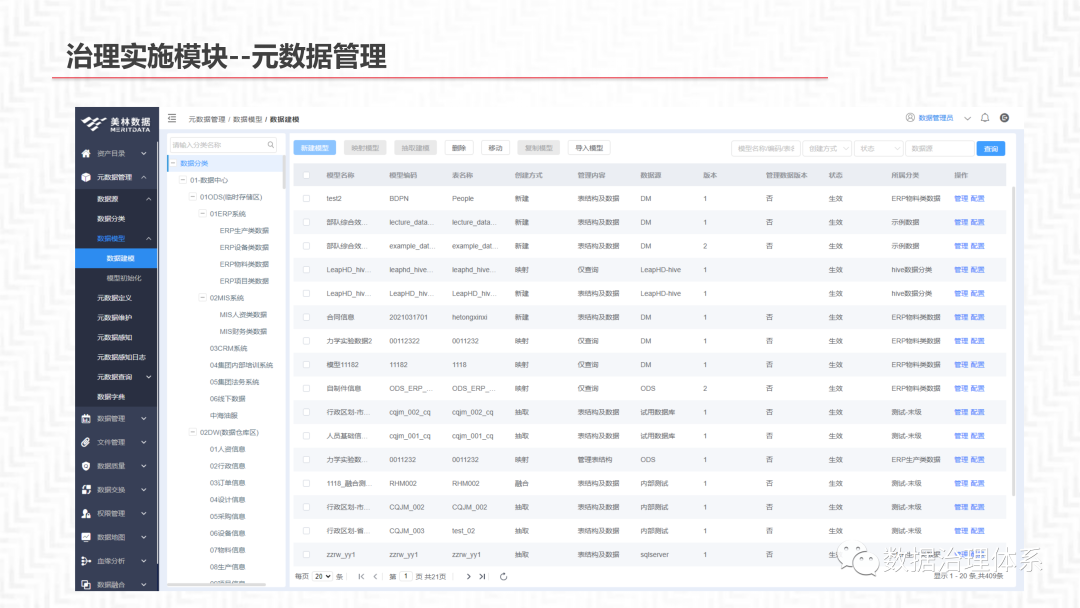This screenshot has height=608, width=1080.
Task: Refresh the table using the reload icon
Action: 504,576
